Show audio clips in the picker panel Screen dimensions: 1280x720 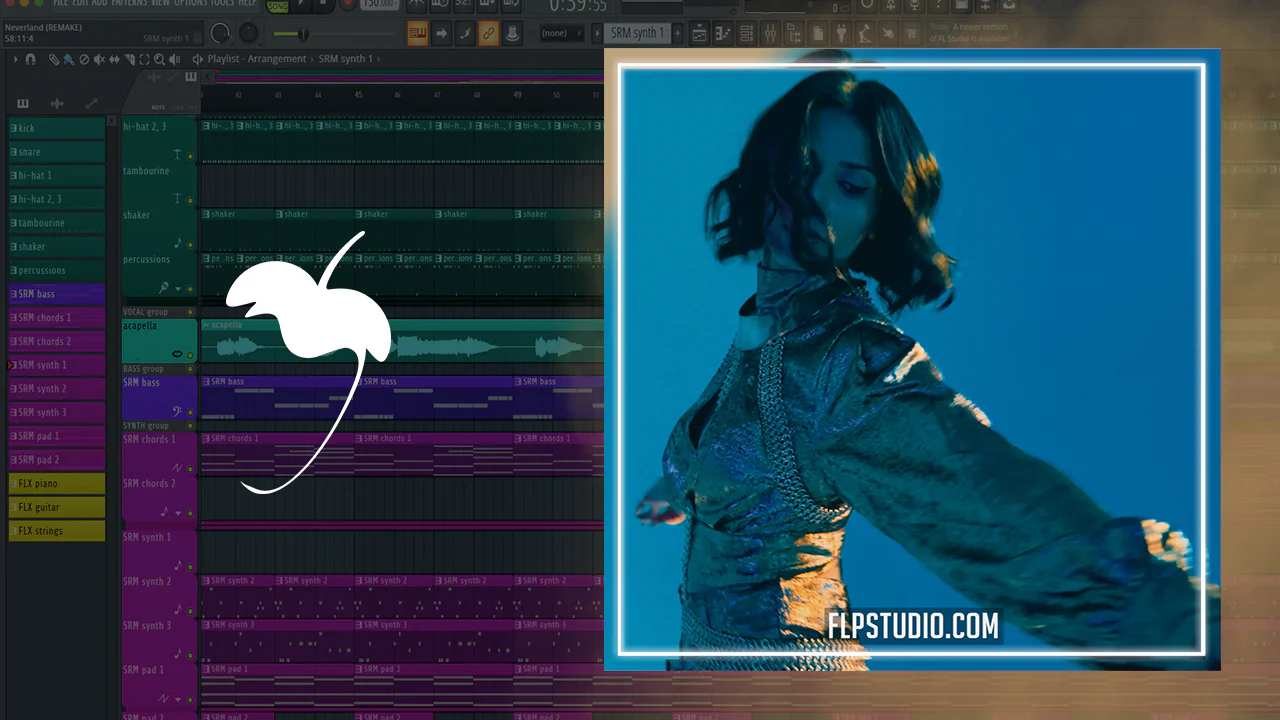tap(57, 103)
